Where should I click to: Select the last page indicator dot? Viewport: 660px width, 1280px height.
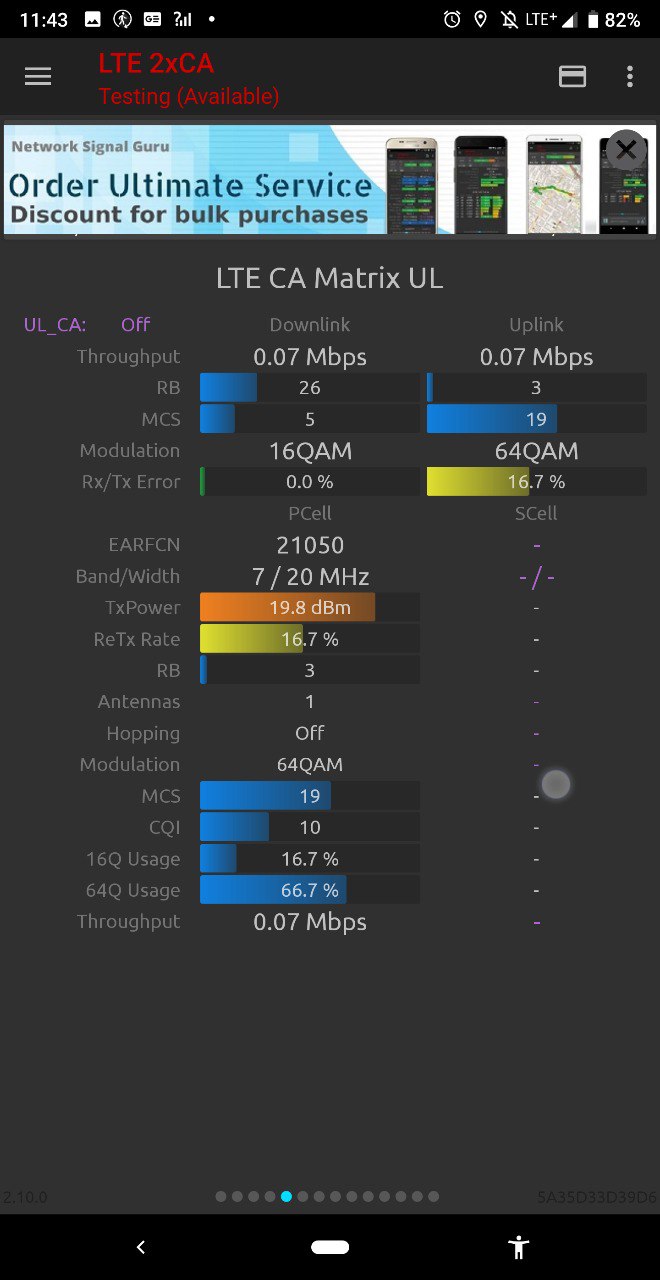point(433,1196)
